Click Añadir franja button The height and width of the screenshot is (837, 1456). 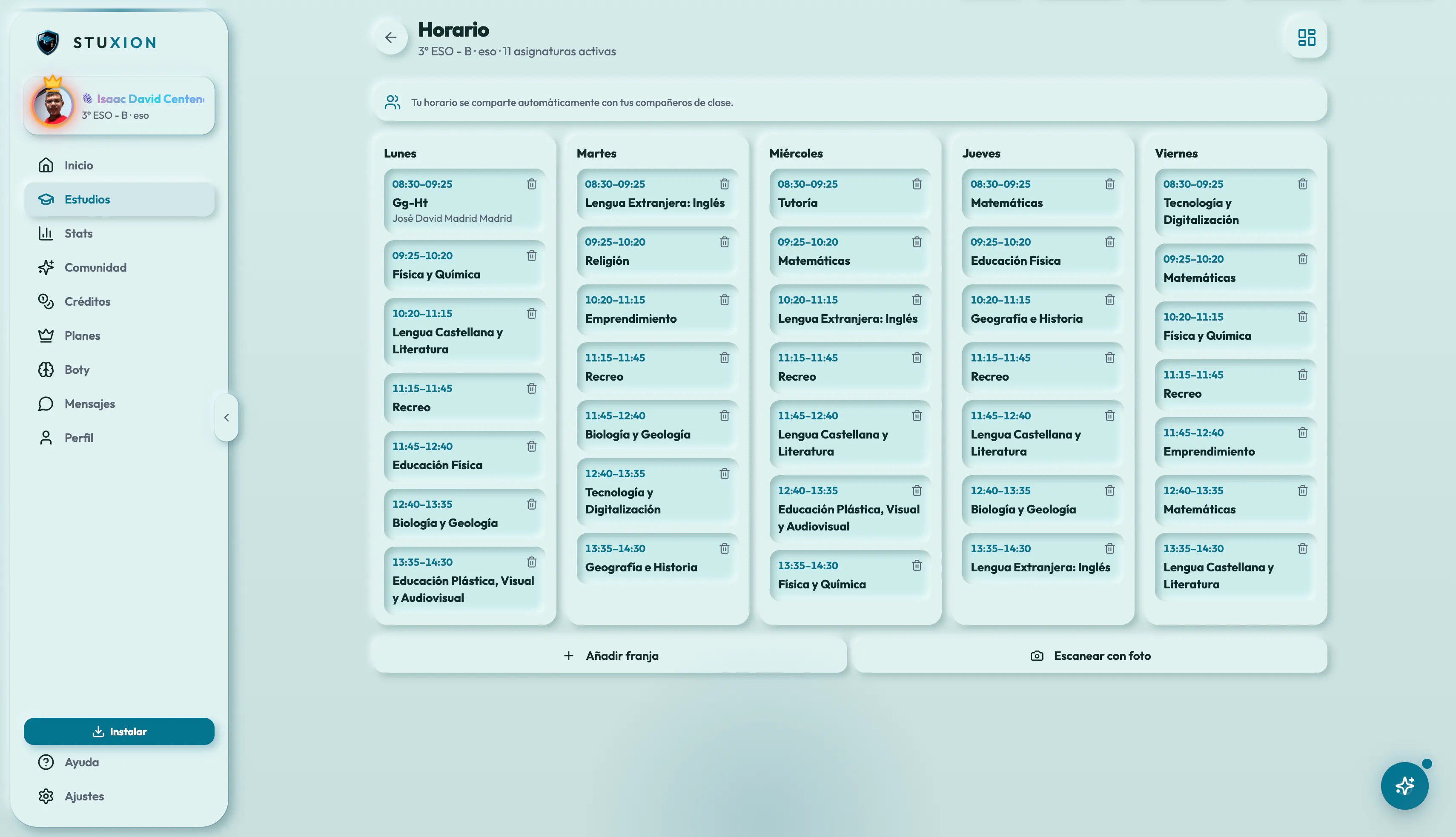coord(610,656)
